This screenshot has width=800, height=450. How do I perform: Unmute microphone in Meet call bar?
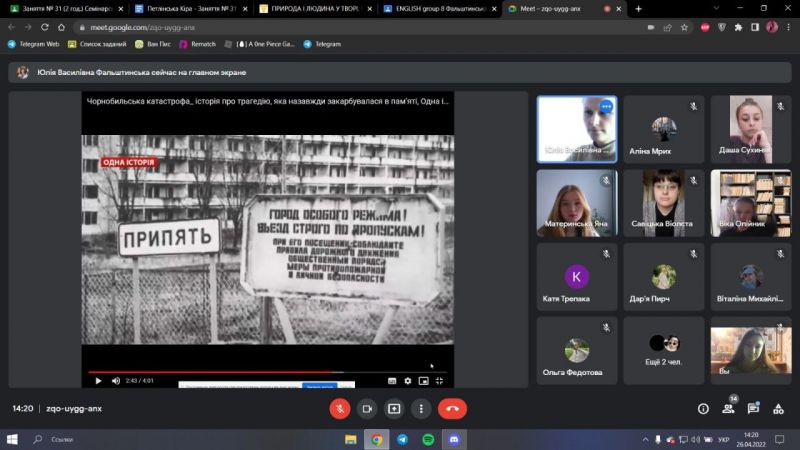(340, 409)
